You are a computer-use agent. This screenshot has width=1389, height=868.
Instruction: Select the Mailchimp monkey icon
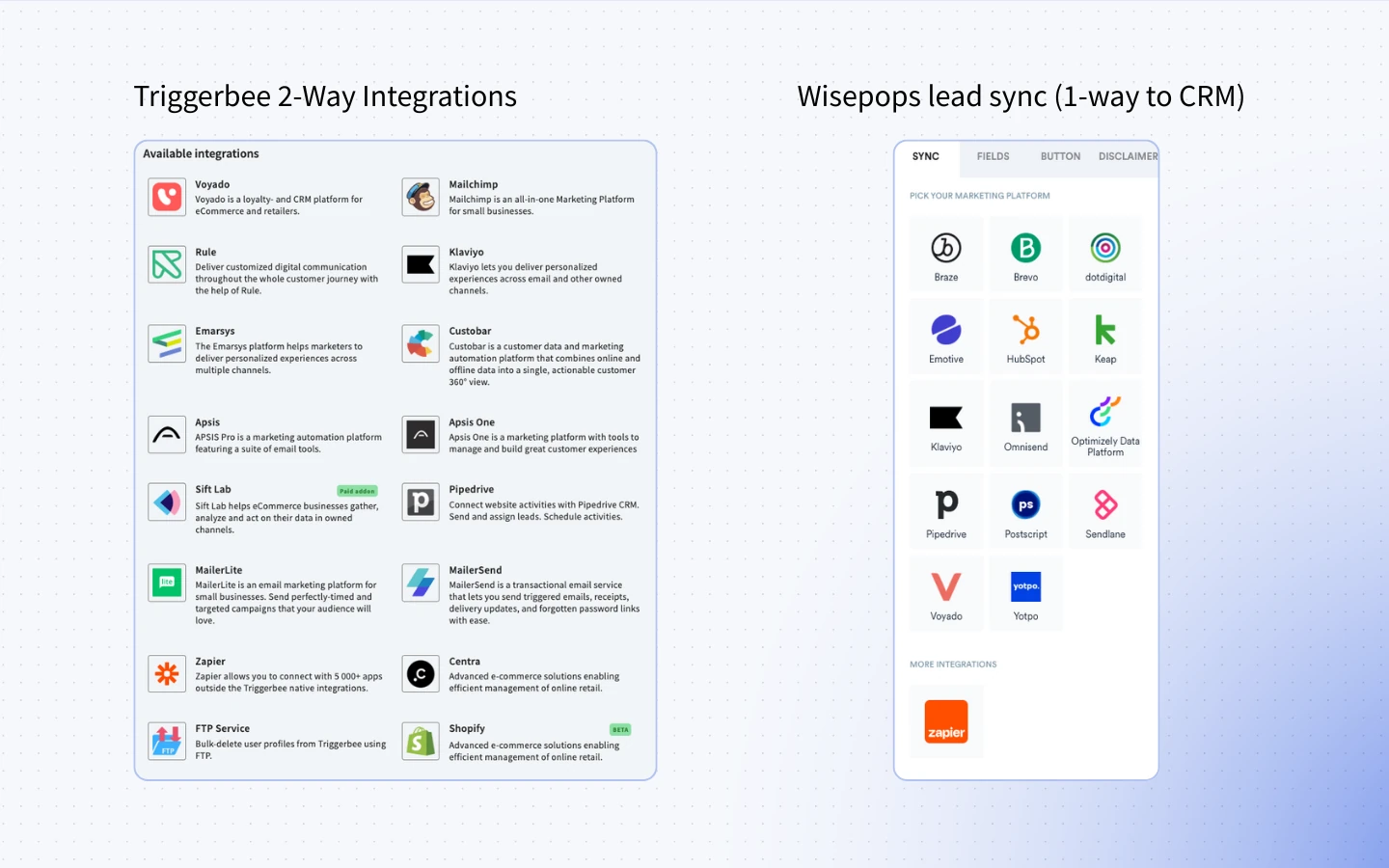click(x=421, y=197)
